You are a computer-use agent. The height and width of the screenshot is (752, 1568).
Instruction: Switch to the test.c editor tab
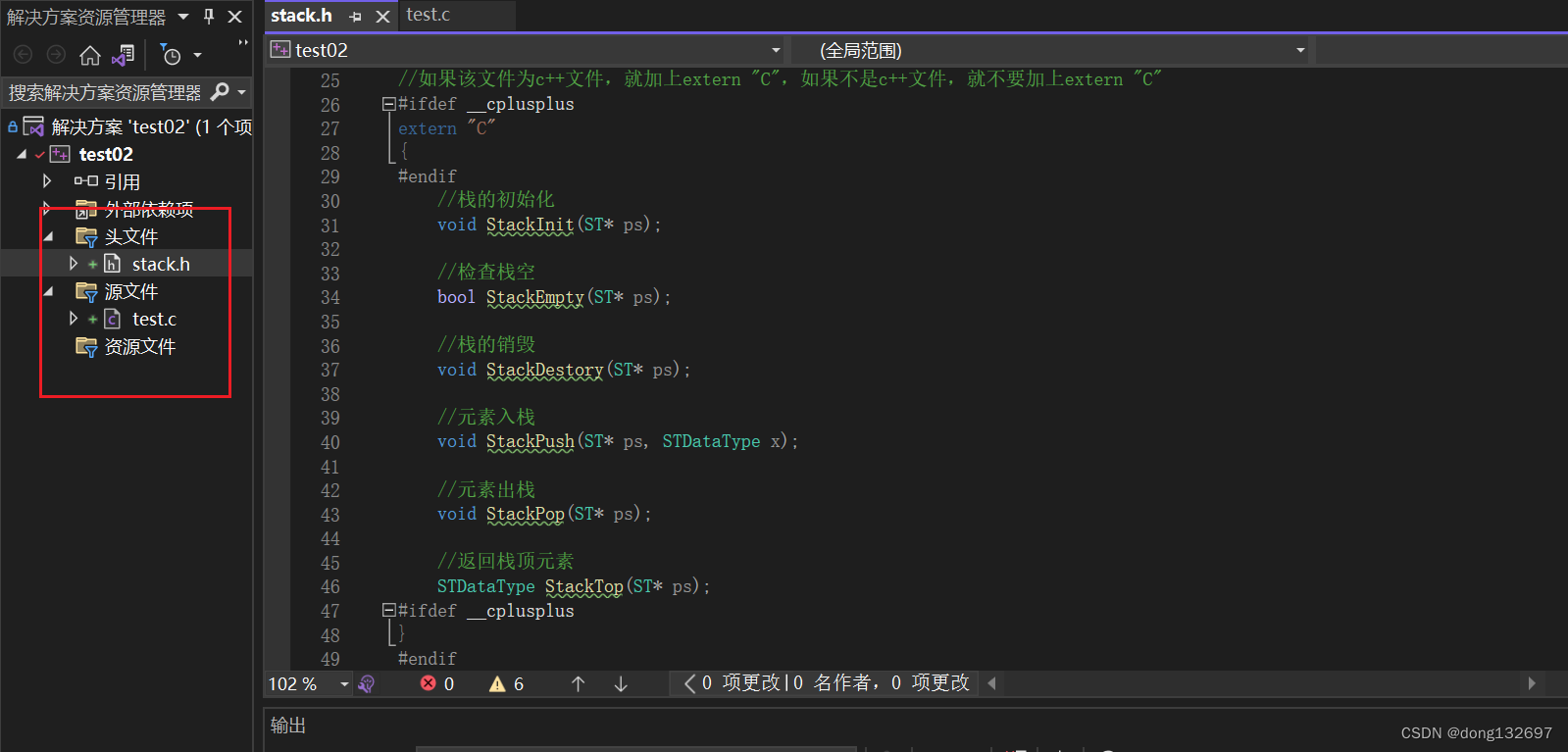point(429,15)
